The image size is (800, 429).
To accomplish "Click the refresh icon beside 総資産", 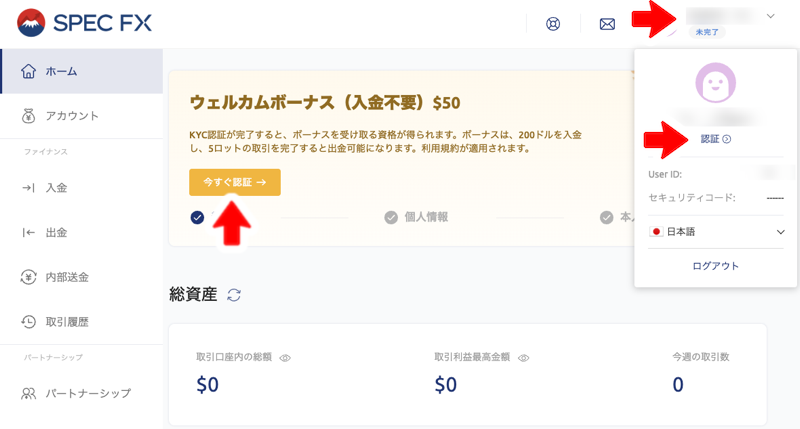I will [x=235, y=295].
